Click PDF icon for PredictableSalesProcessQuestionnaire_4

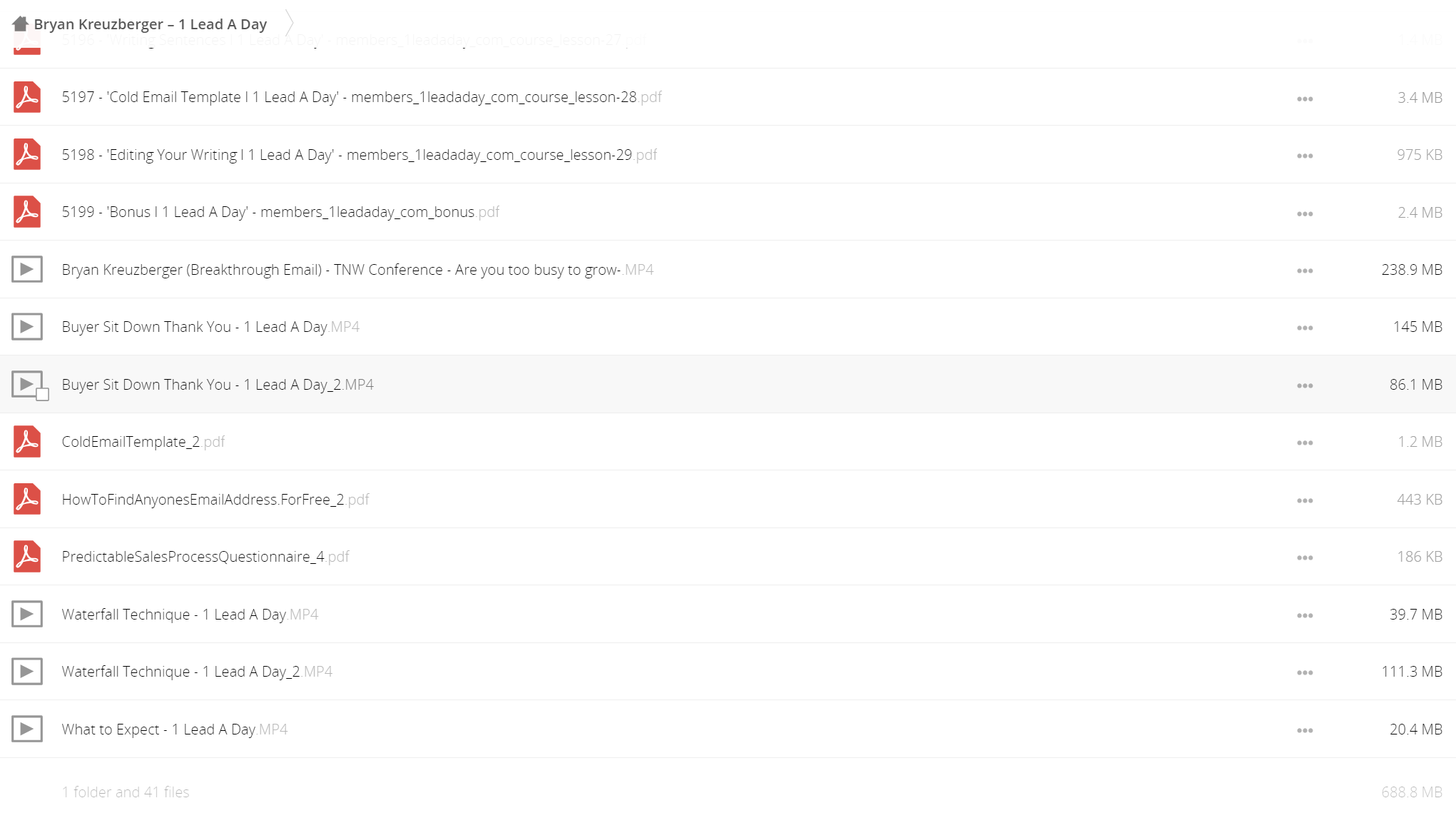point(27,557)
